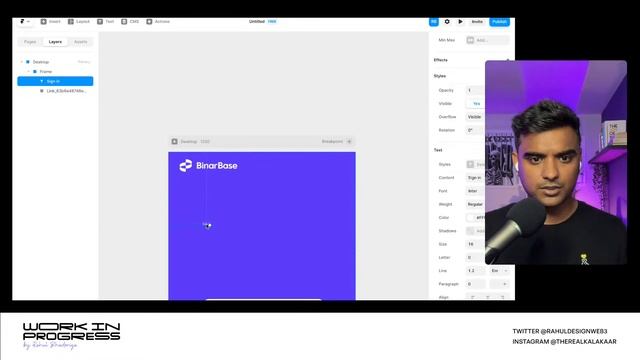Click the BinarBase logo on canvas

208,165
